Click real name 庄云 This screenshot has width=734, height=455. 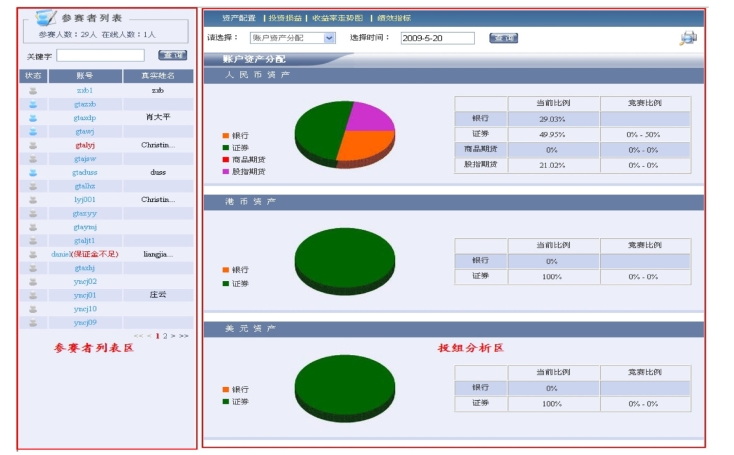158,295
